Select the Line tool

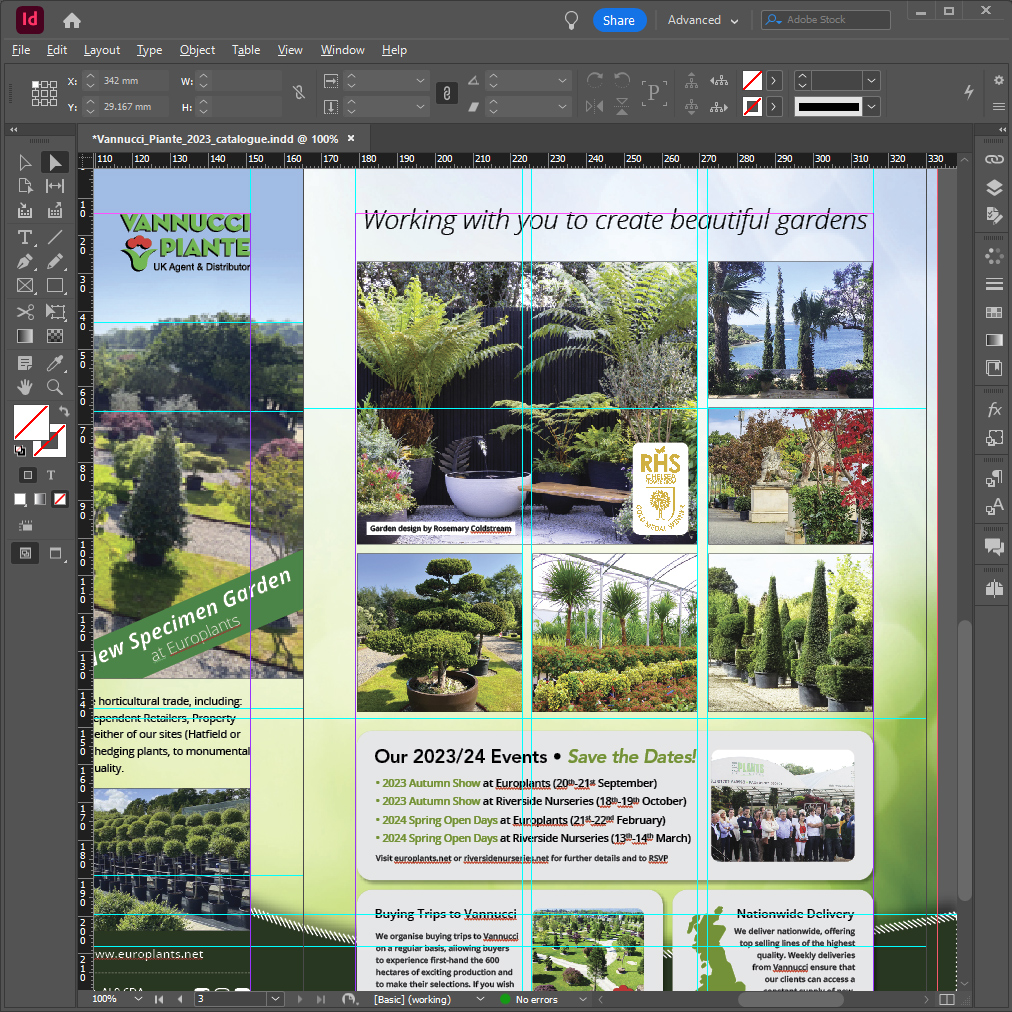coord(55,237)
